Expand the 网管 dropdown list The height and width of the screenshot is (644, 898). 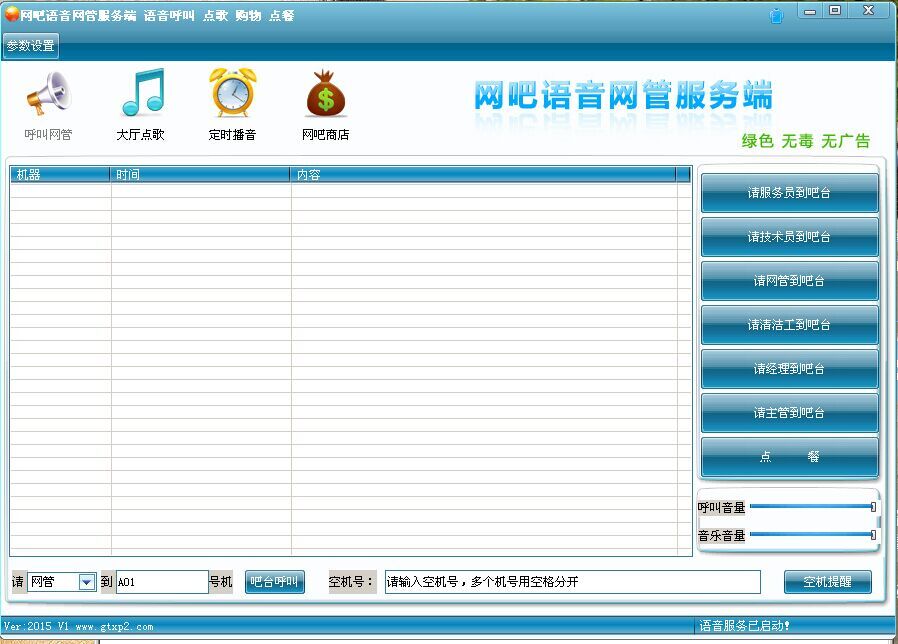tap(86, 582)
